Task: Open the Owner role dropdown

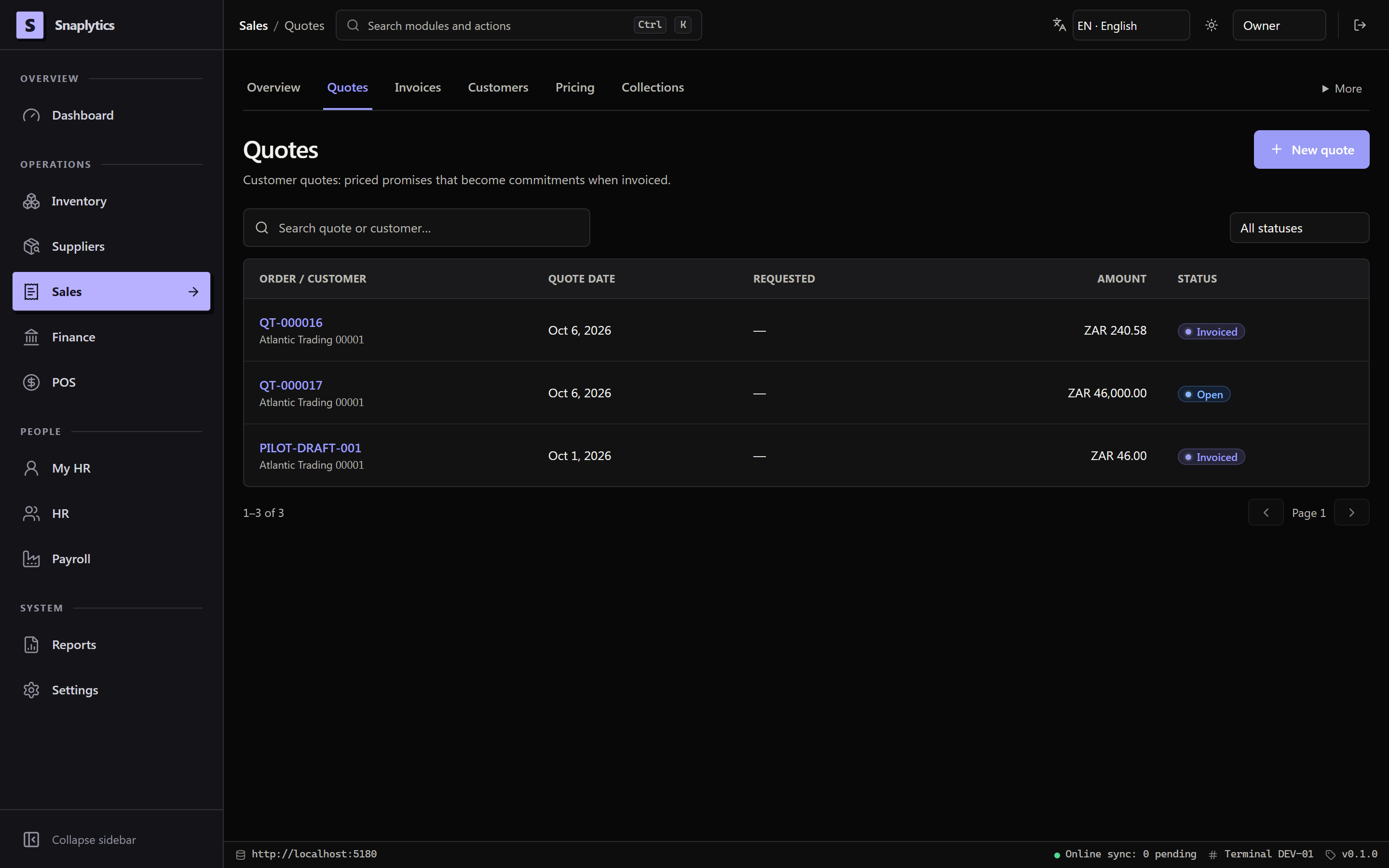Action: click(x=1279, y=25)
